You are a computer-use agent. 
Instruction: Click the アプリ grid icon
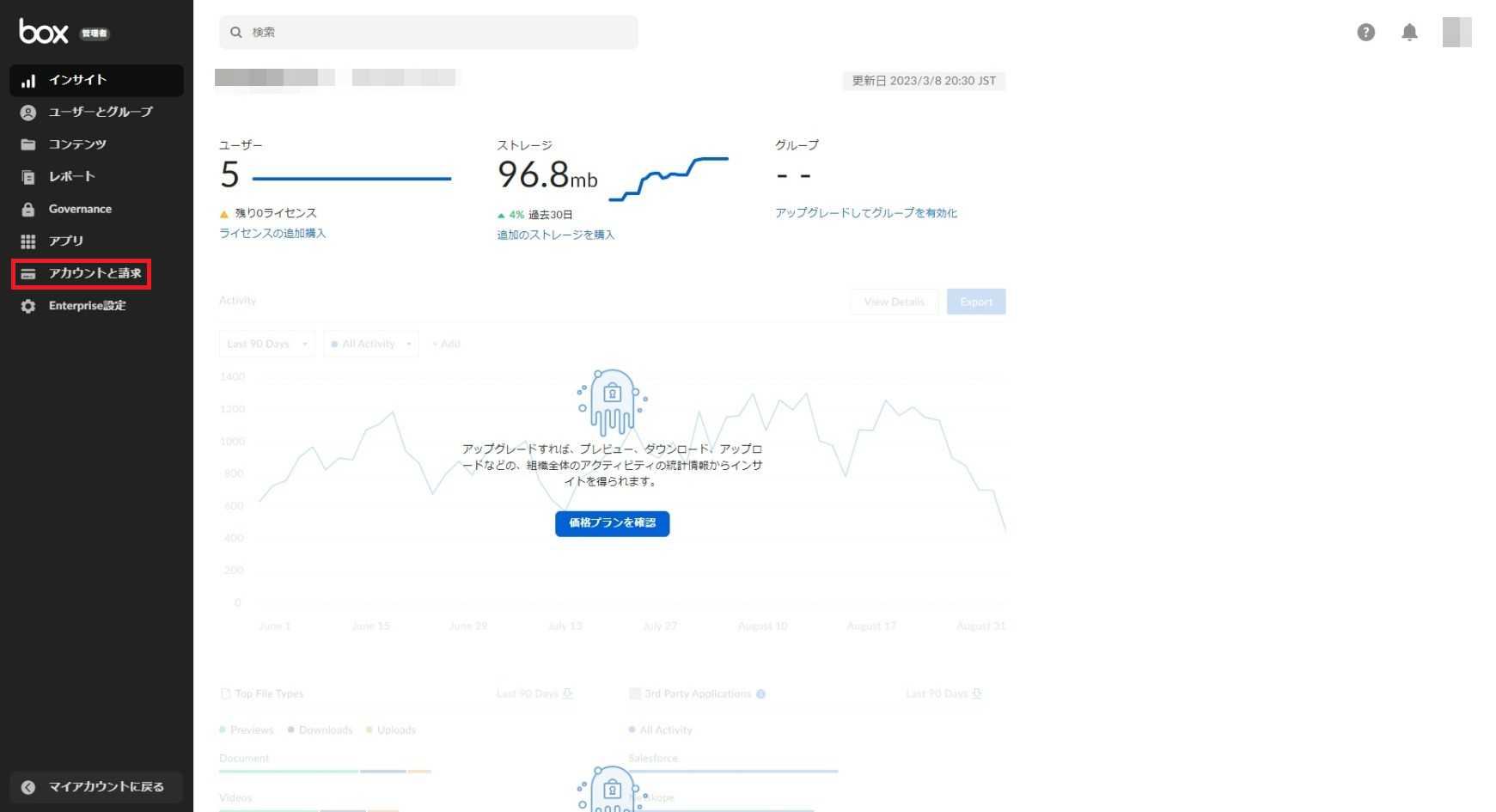[28, 241]
